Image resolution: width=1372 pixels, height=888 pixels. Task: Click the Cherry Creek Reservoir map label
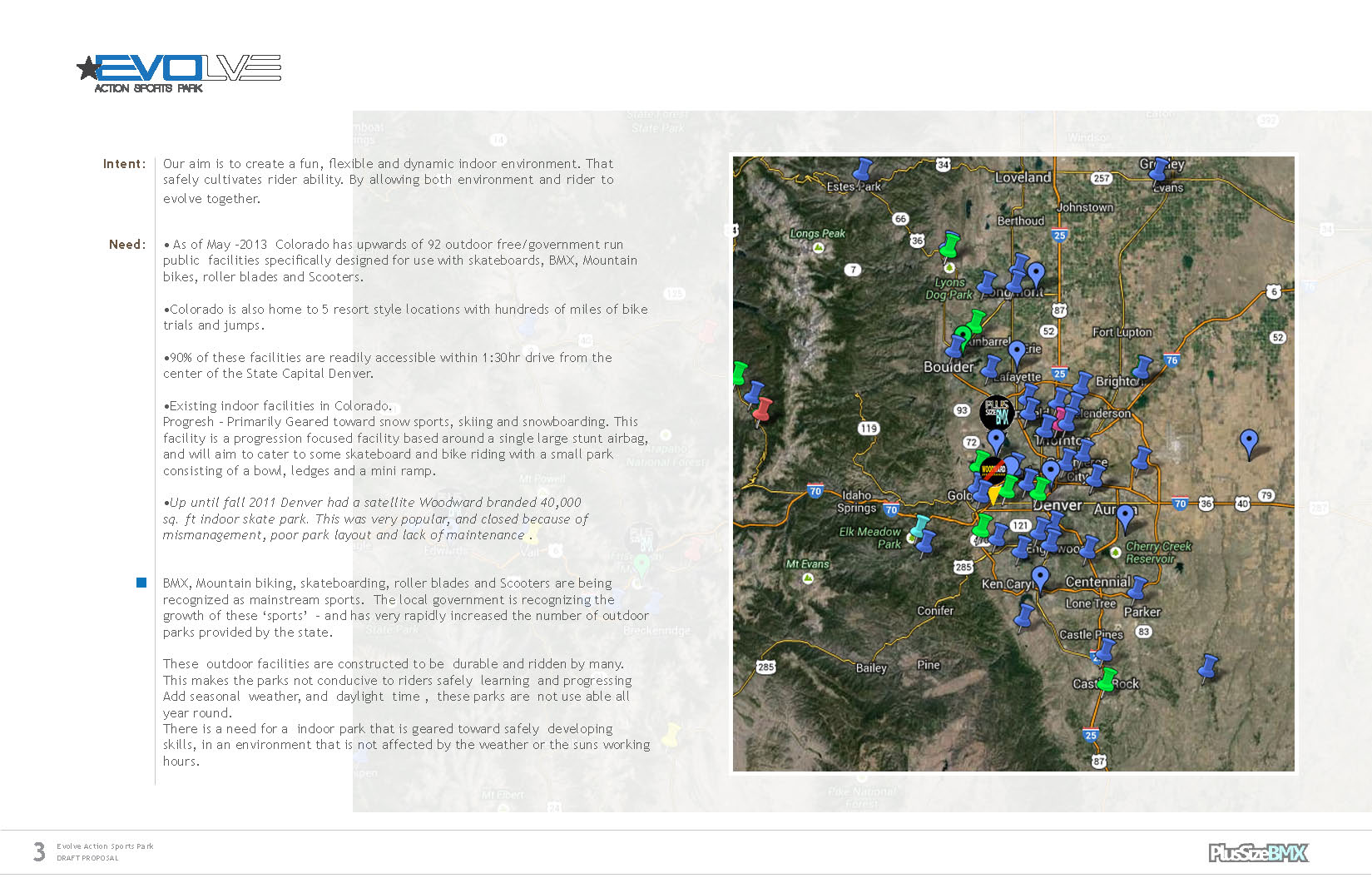click(x=1158, y=553)
